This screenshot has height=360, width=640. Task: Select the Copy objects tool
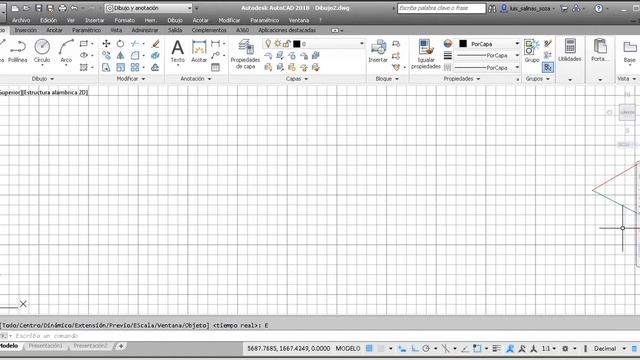click(x=106, y=55)
